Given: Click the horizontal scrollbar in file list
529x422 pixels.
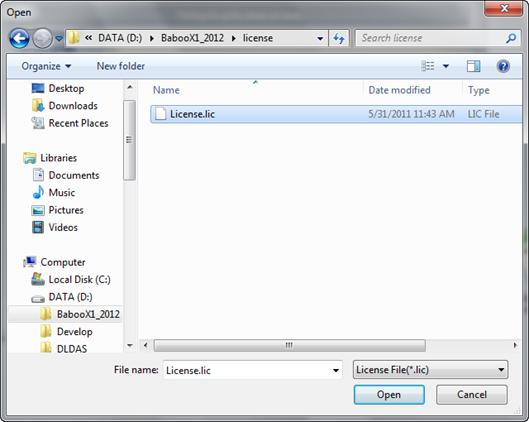Looking at the screenshot, I should pos(289,345).
